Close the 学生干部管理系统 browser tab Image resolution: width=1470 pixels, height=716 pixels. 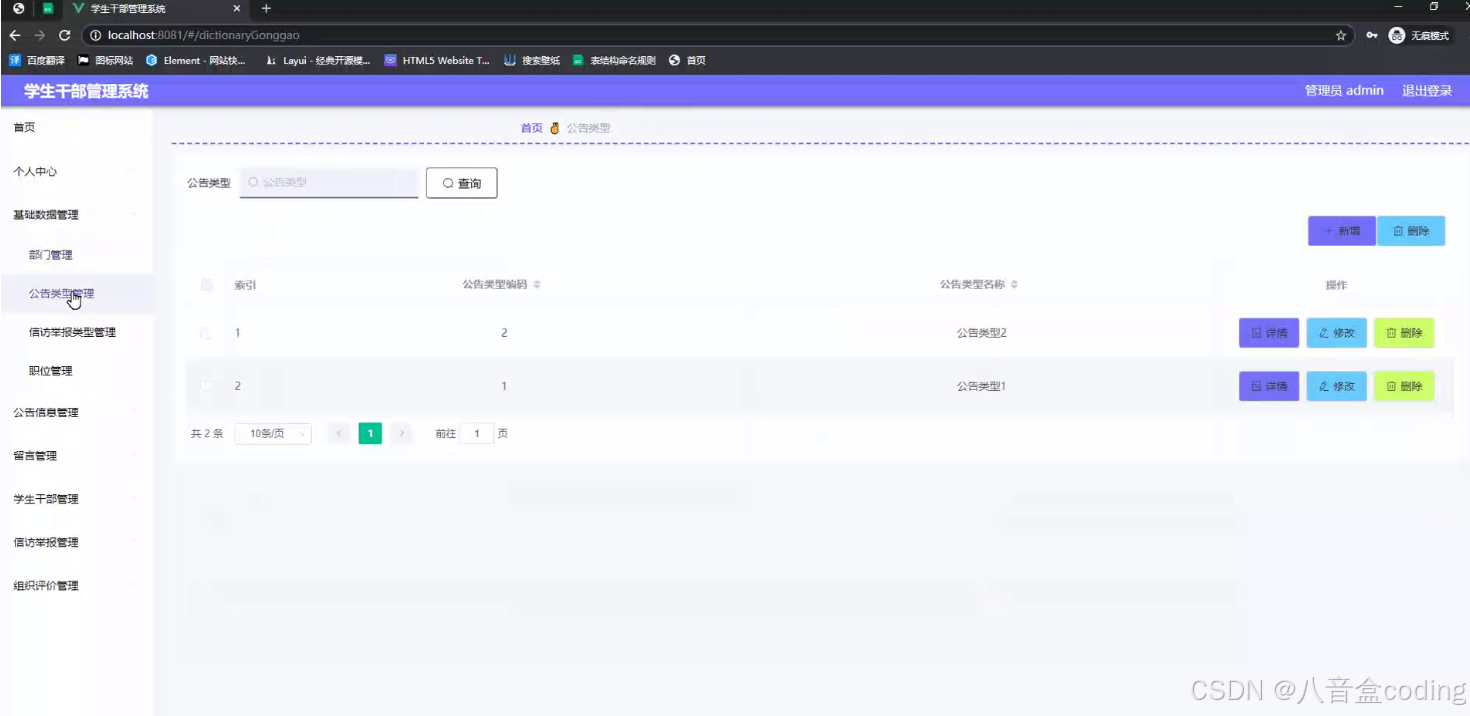pyautogui.click(x=236, y=8)
